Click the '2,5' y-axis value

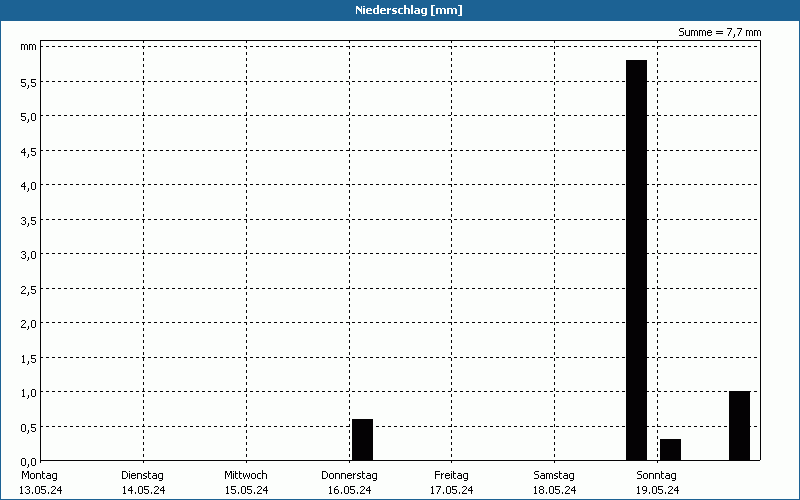(29, 289)
